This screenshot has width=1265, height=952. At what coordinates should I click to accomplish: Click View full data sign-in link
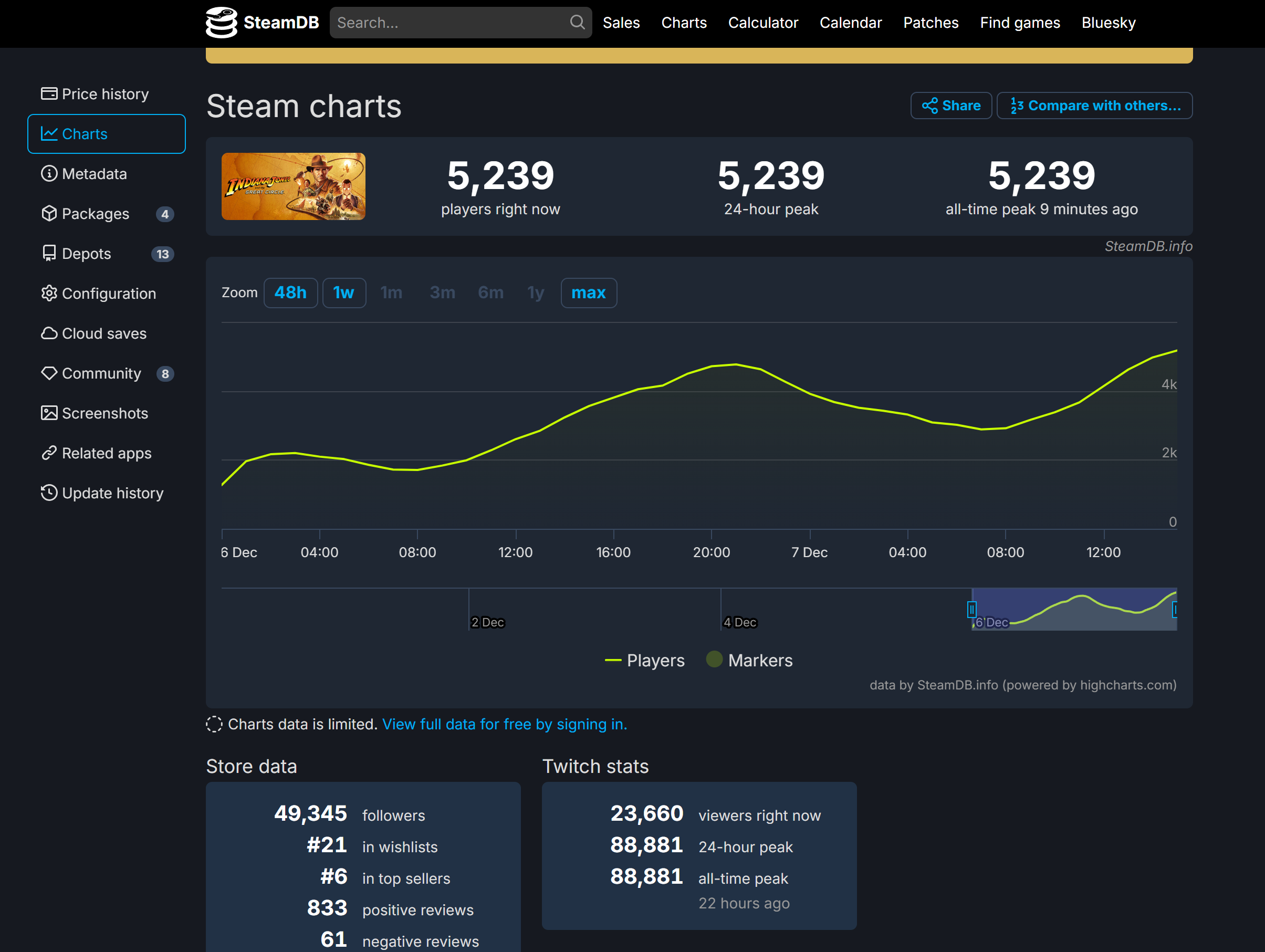(x=505, y=724)
